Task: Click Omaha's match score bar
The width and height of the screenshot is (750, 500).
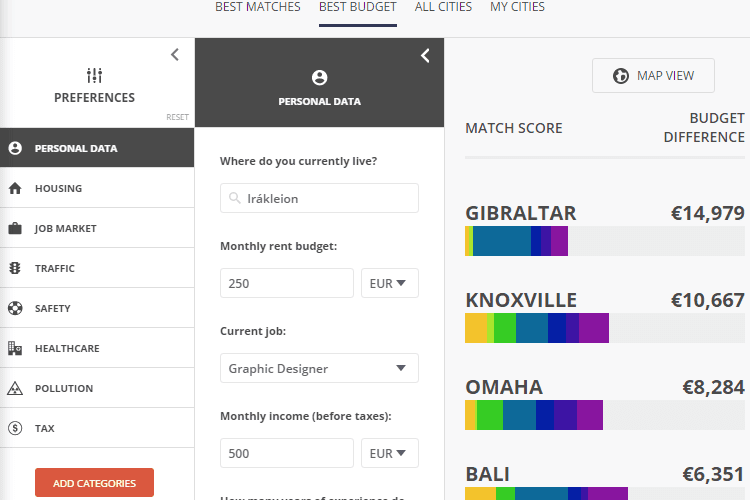Action: [x=605, y=415]
